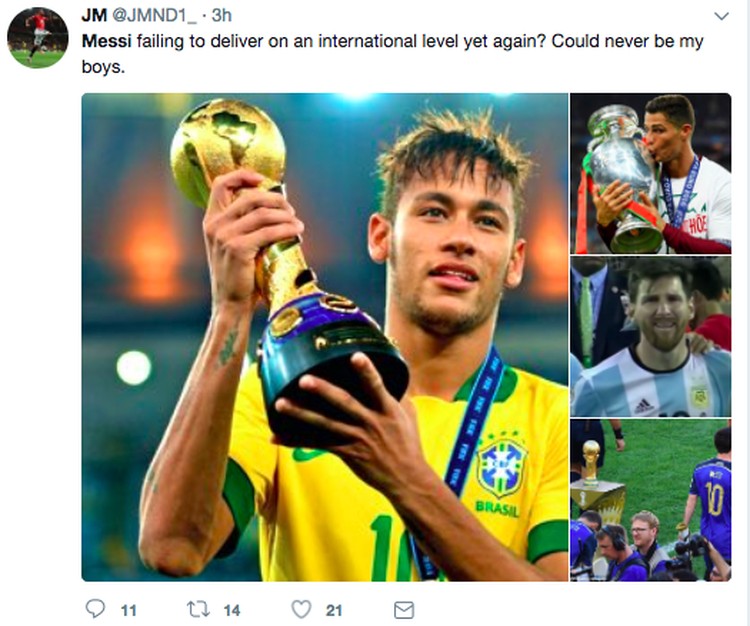
Task: Click the JM display name
Action: (x=94, y=15)
